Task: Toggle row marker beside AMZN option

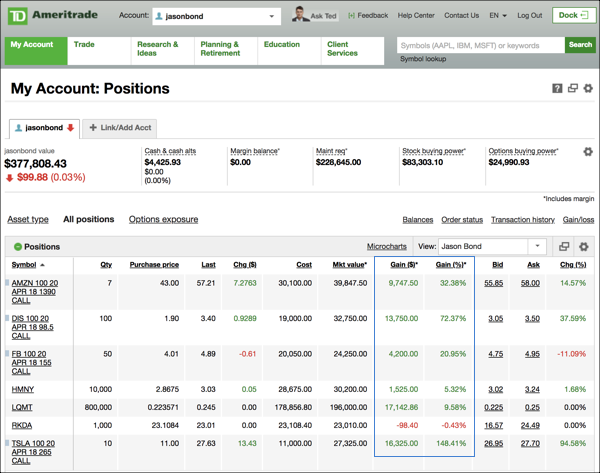Action: (x=7, y=284)
